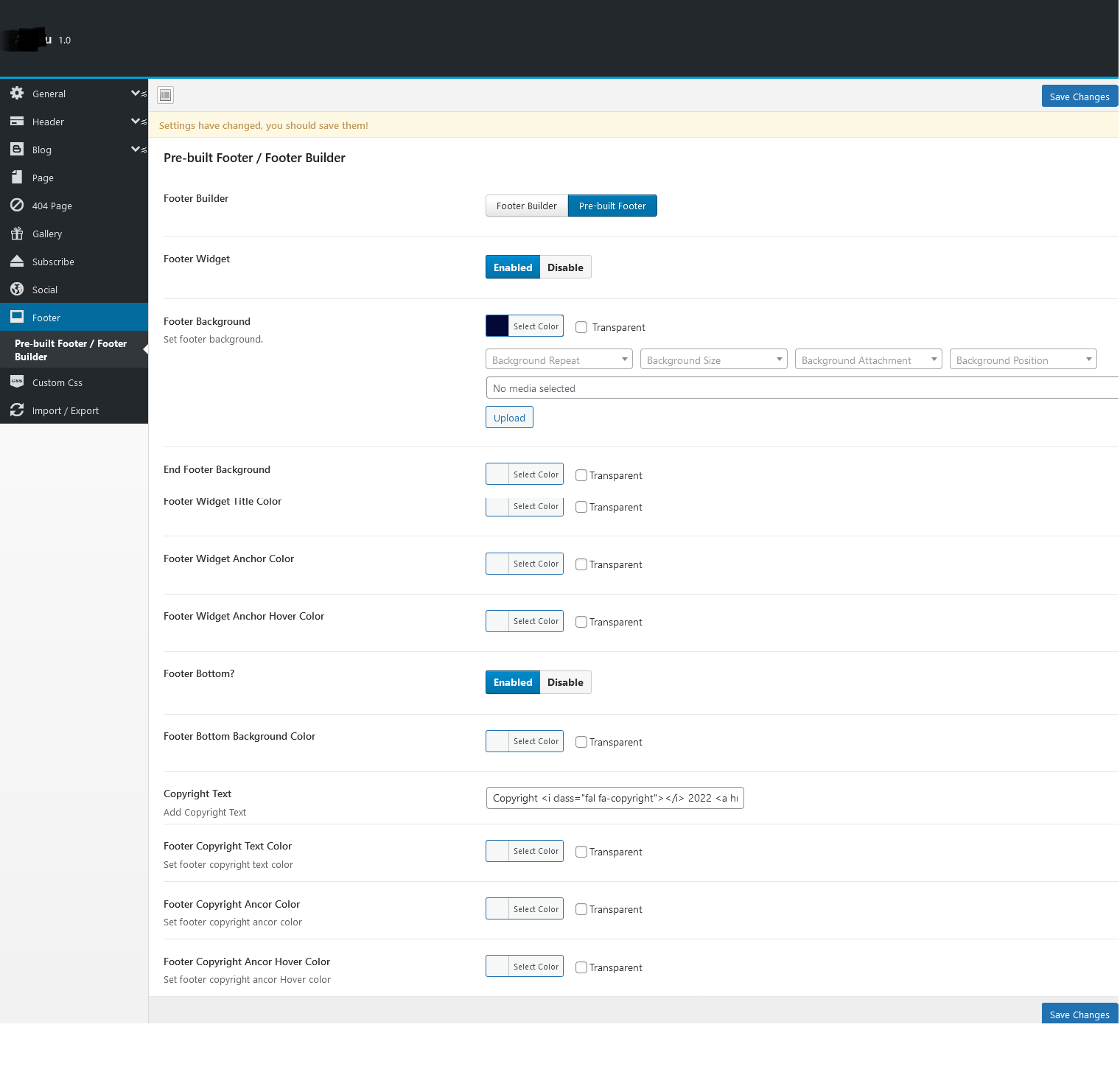Click the Import / Export refresh icon

click(x=17, y=410)
